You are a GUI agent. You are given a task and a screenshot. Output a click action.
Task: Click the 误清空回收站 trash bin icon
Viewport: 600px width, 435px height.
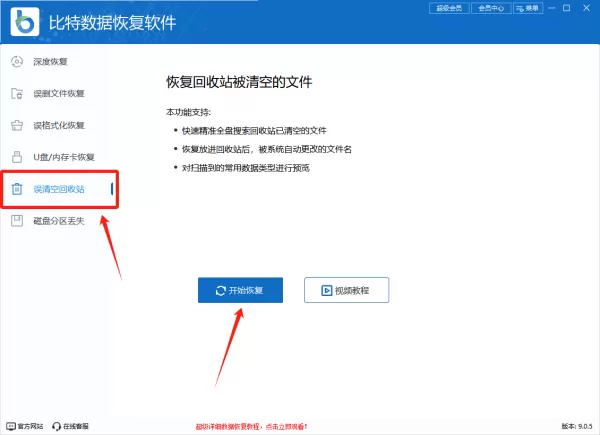17,189
